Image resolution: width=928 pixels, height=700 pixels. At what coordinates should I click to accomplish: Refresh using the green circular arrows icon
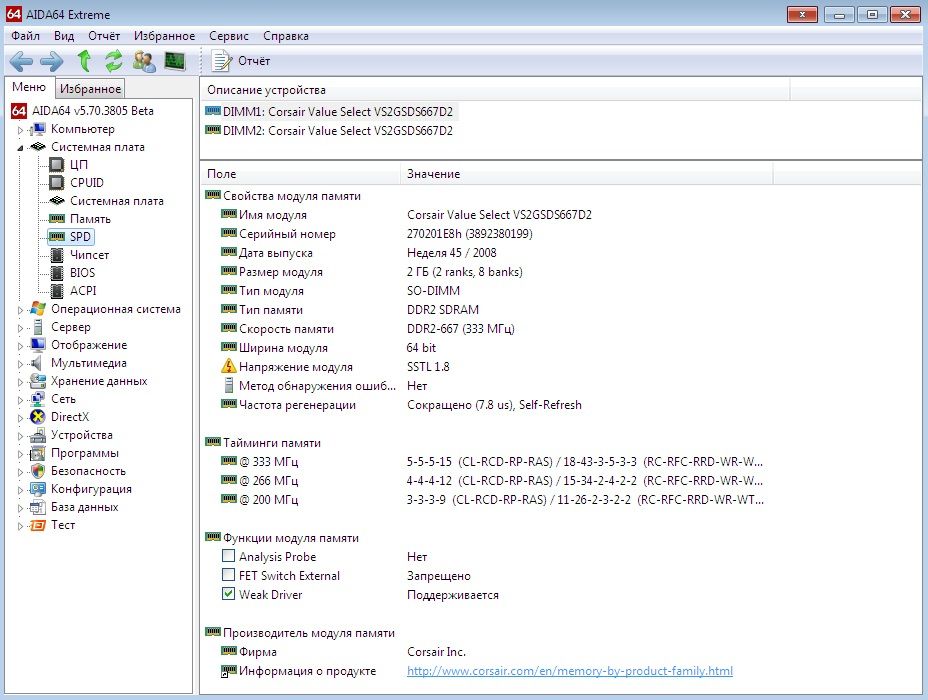114,61
